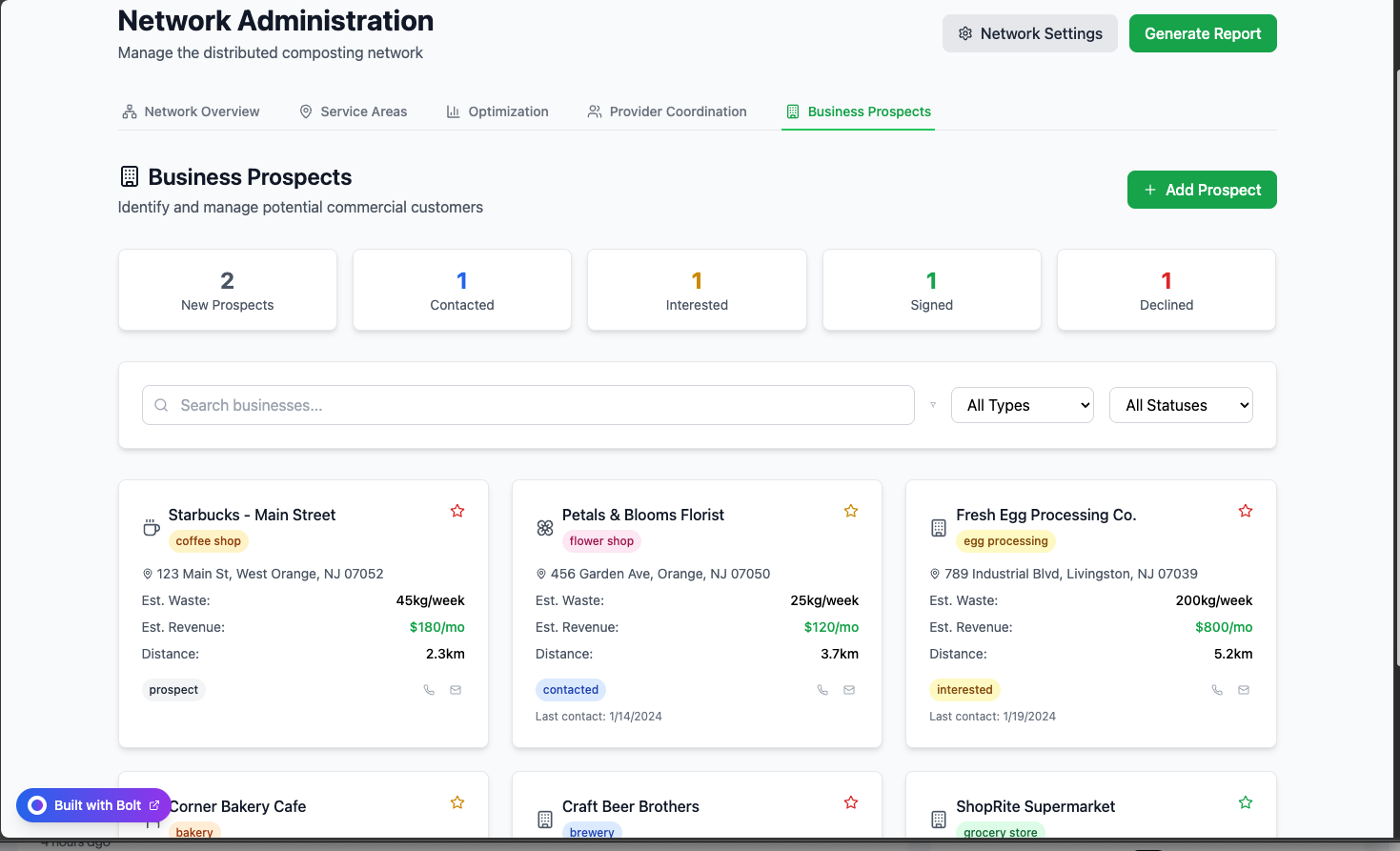The width and height of the screenshot is (1400, 851).
Task: Toggle favorite star on Petals & Blooms Florist
Action: [x=851, y=511]
